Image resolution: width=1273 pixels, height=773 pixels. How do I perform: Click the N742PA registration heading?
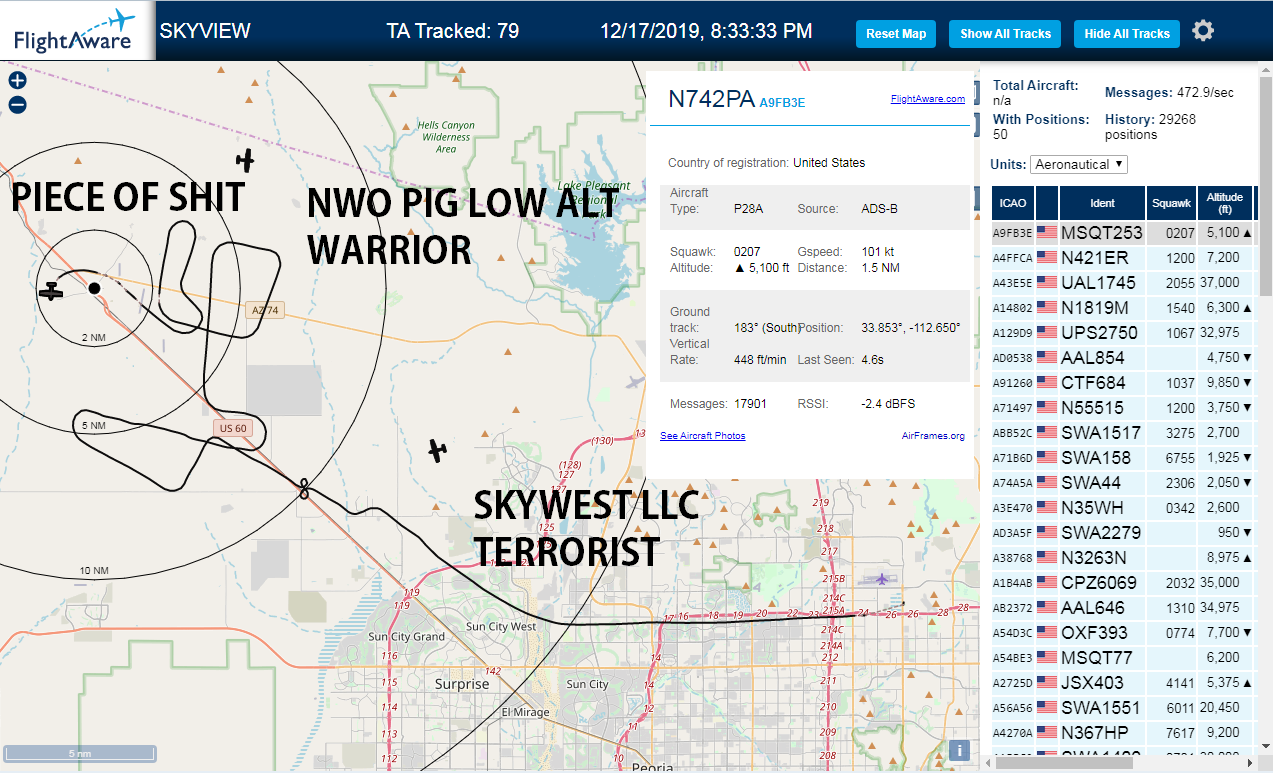click(x=711, y=98)
